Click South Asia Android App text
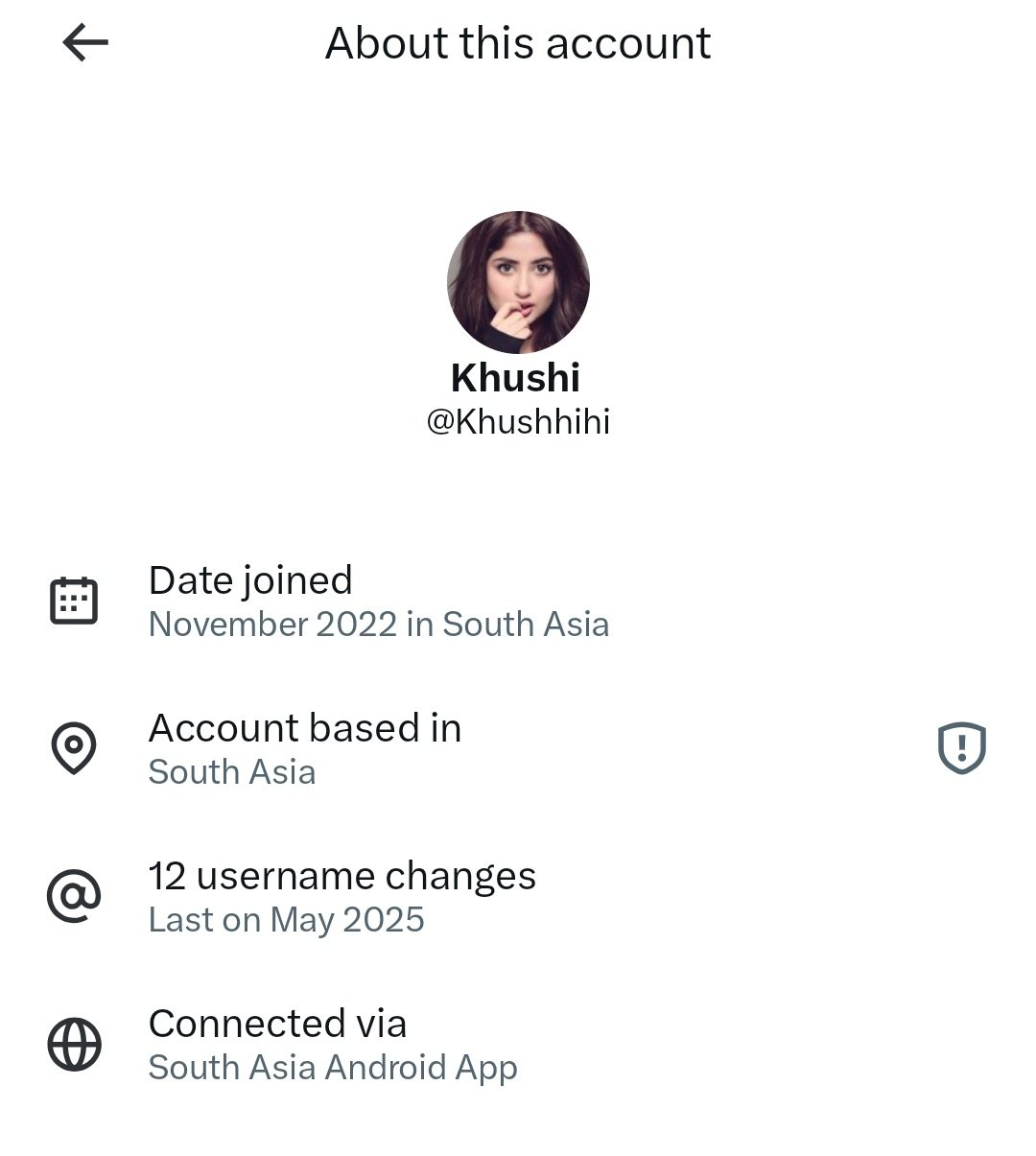The height and width of the screenshot is (1156, 1036). [333, 1068]
